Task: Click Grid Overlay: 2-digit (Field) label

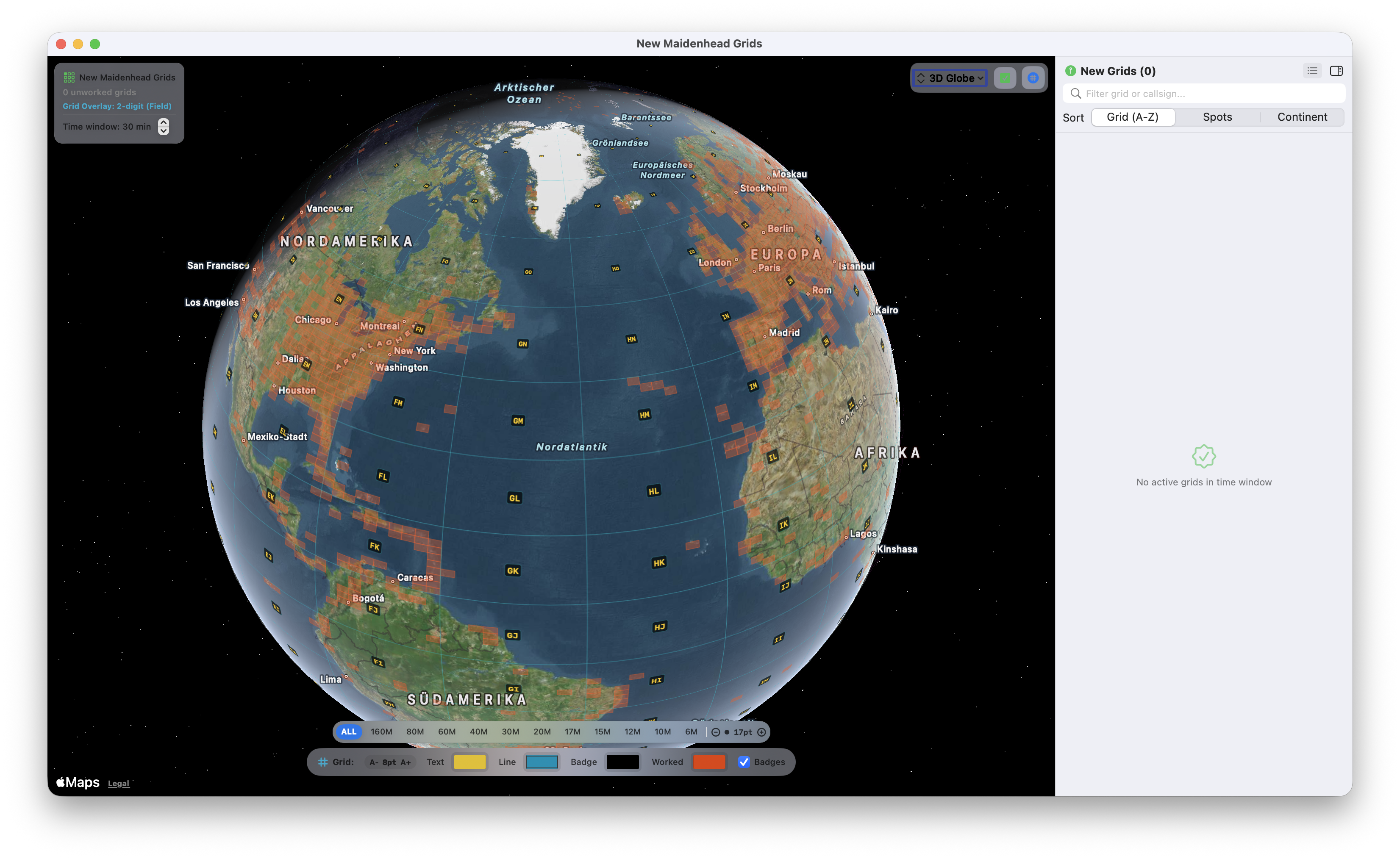Action: click(117, 106)
